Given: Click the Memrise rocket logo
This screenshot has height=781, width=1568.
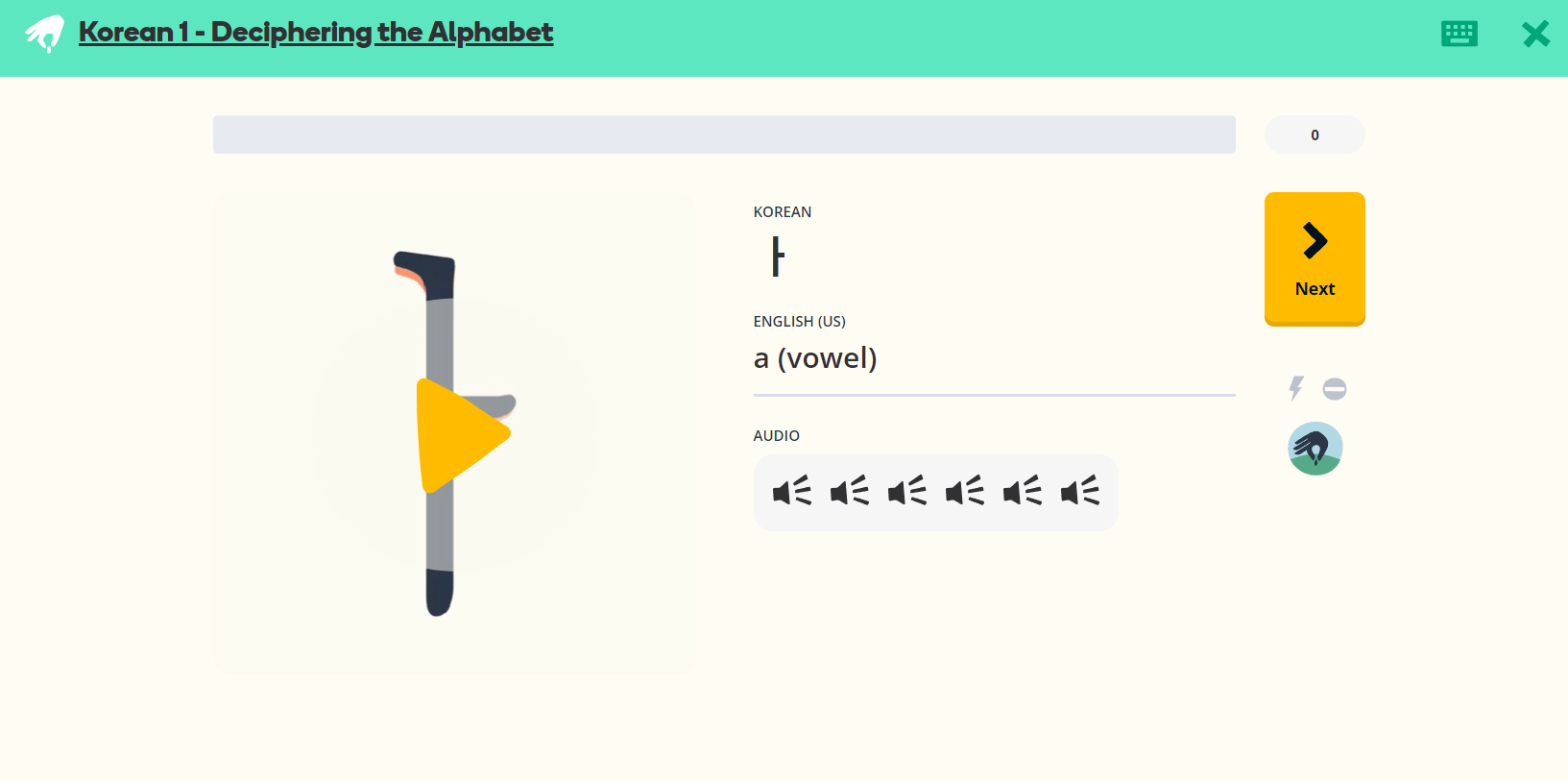Looking at the screenshot, I should pos(43,32).
